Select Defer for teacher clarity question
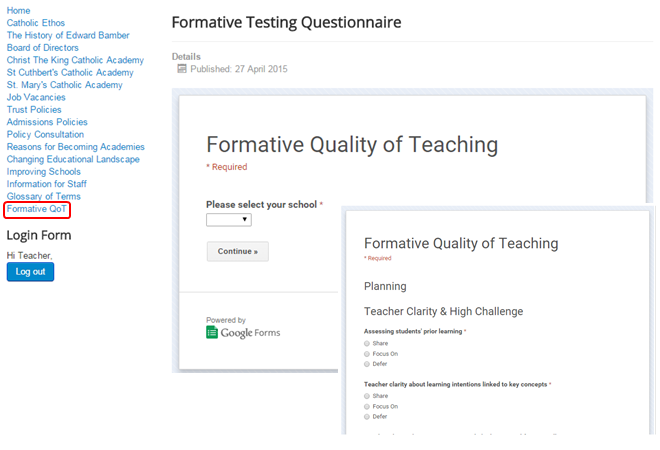The image size is (660, 450). (367, 418)
